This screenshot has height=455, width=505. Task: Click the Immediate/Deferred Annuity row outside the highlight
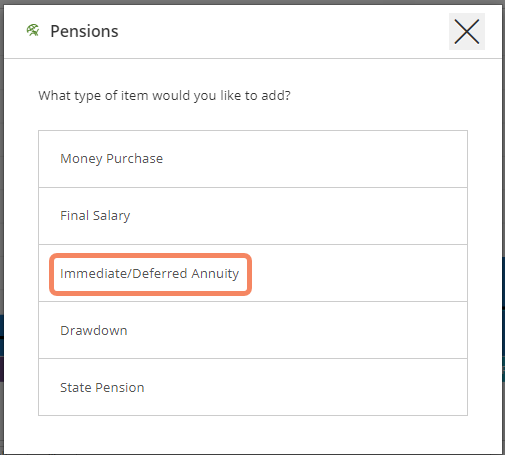click(359, 273)
